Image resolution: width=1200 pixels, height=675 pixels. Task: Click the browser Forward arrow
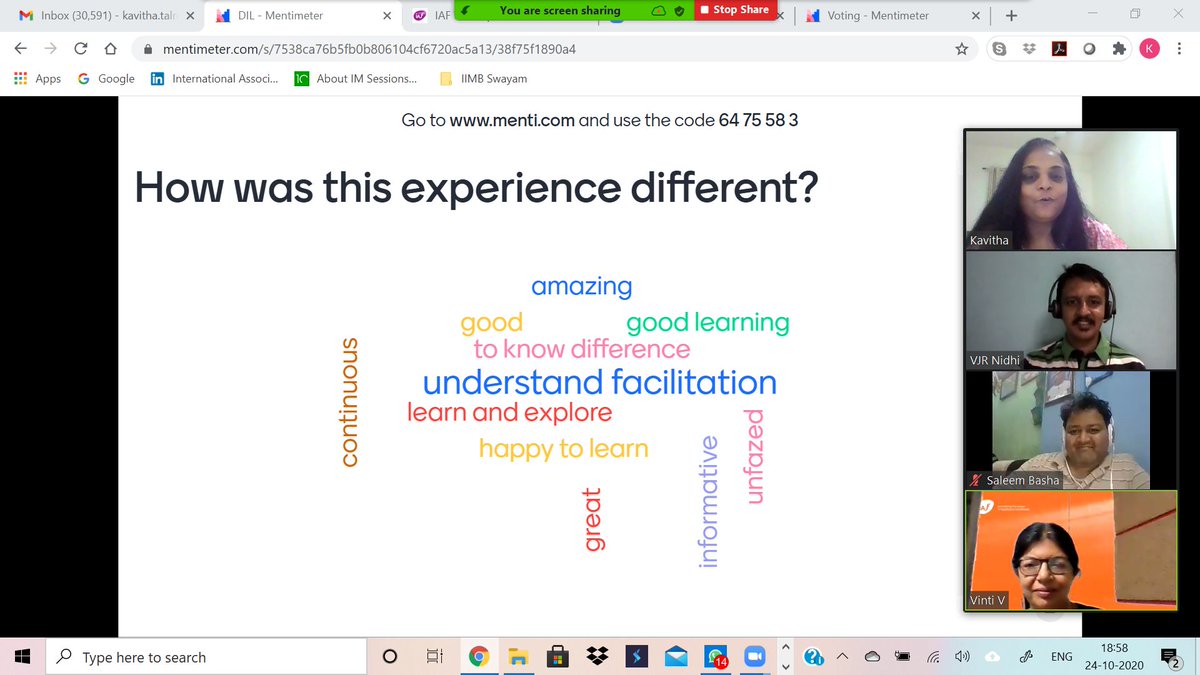pos(50,49)
